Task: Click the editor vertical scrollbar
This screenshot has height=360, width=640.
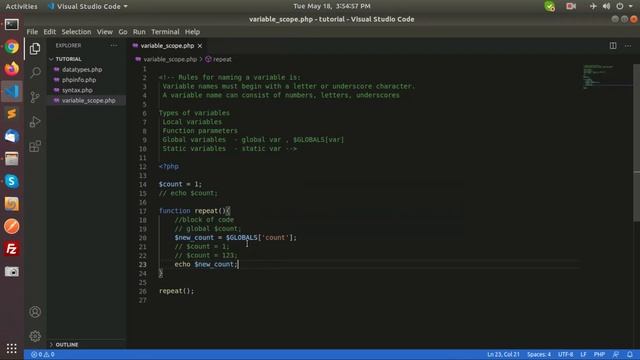Action: point(636,143)
